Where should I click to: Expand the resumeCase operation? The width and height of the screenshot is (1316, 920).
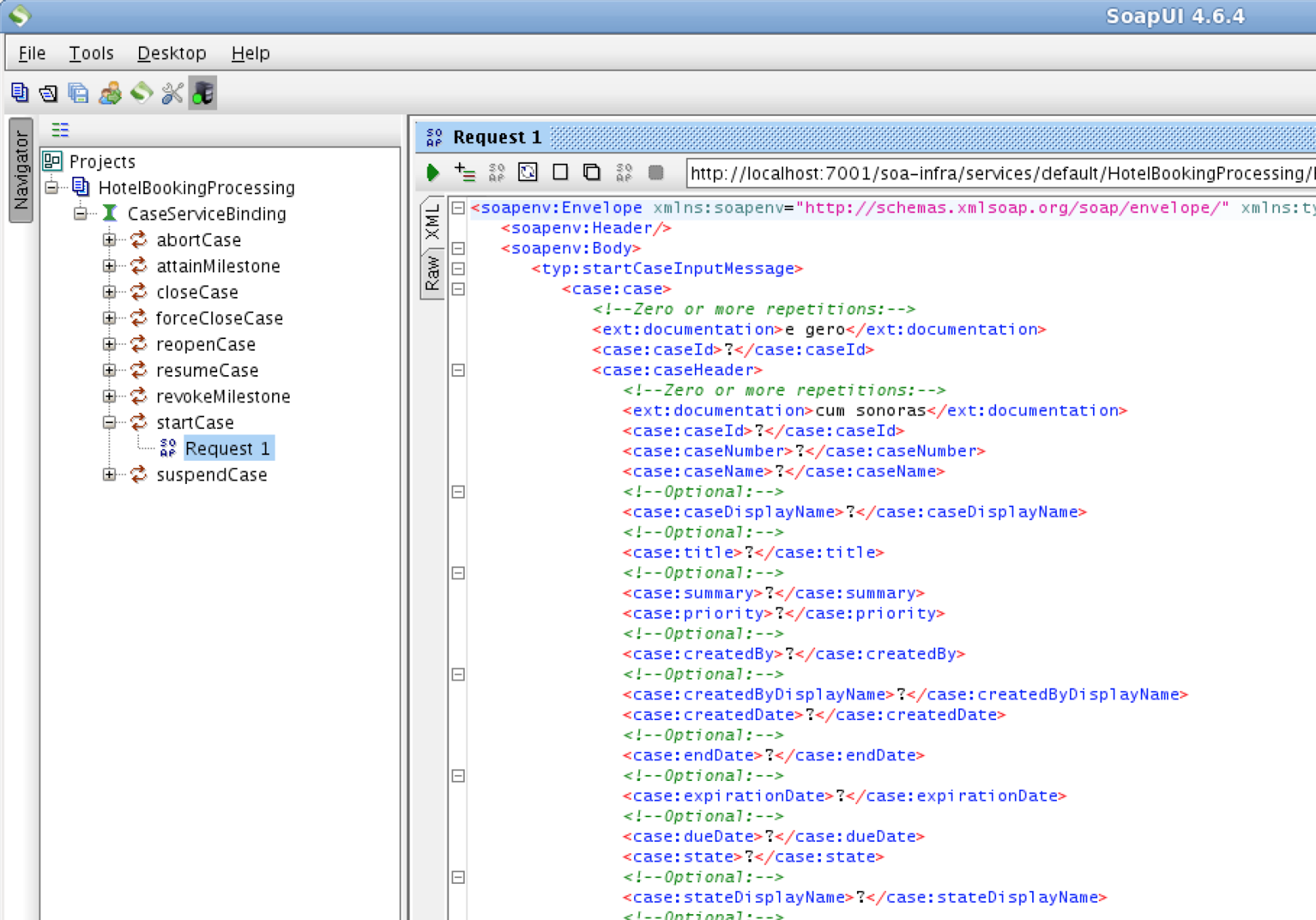point(109,370)
